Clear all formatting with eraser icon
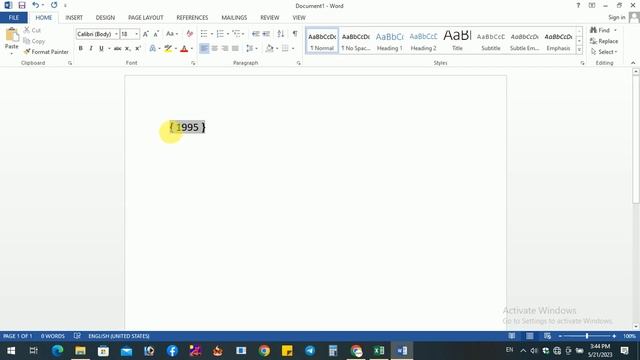The image size is (640, 360). click(189, 34)
